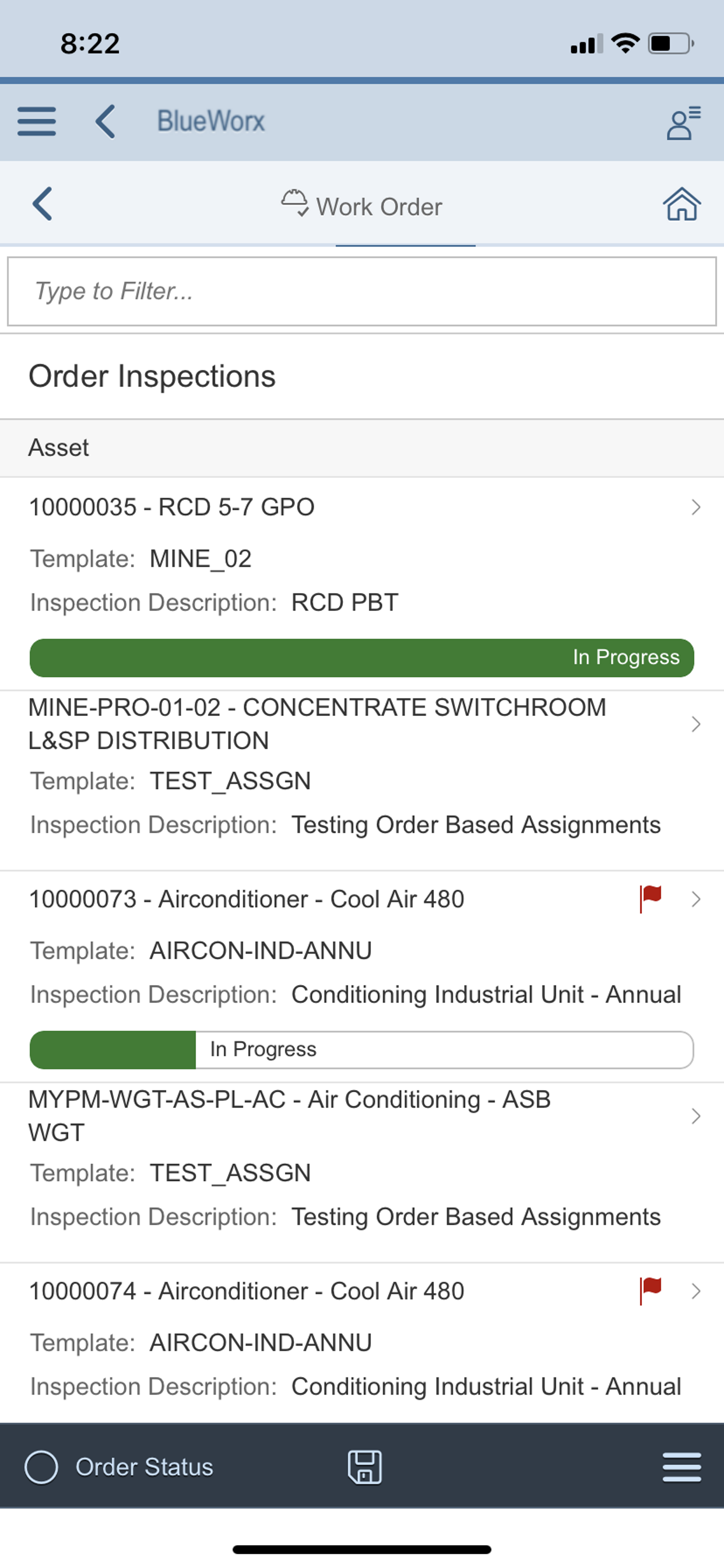This screenshot has height=1568, width=724.
Task: Tap the home icon
Action: pos(681,204)
